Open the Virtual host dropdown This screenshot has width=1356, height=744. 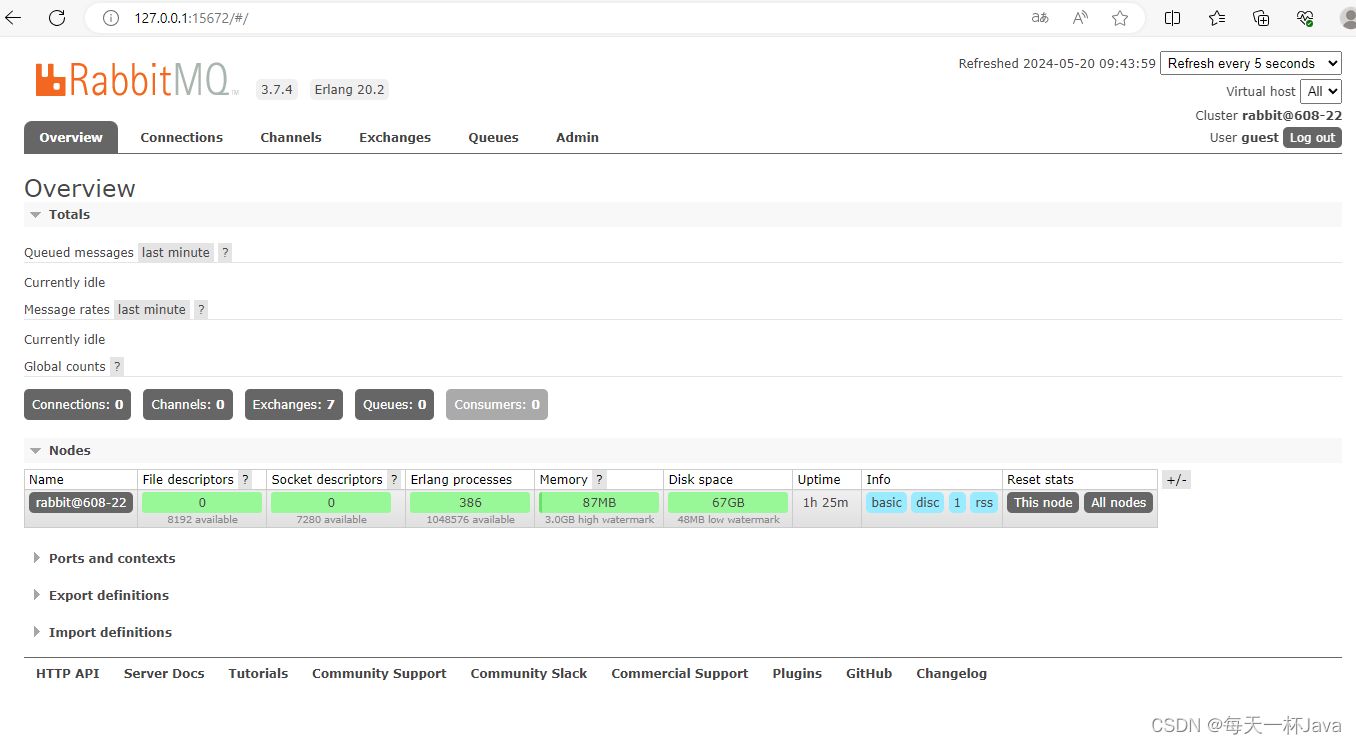1321,91
